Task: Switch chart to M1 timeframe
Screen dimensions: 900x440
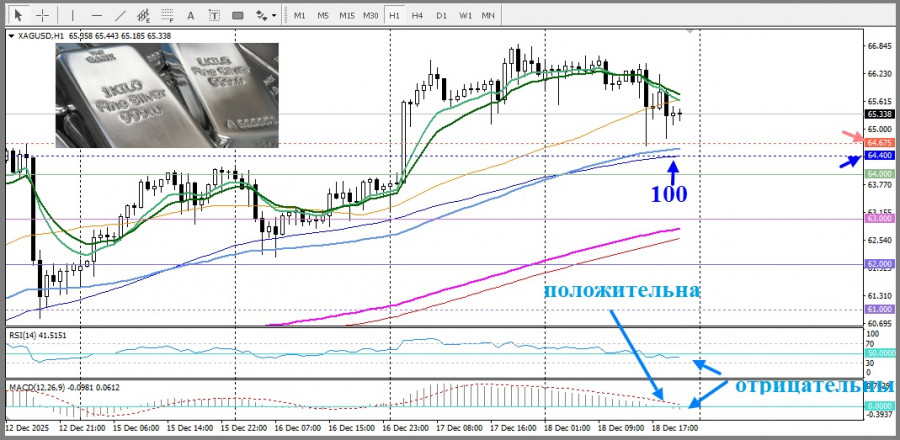Action: pos(299,15)
